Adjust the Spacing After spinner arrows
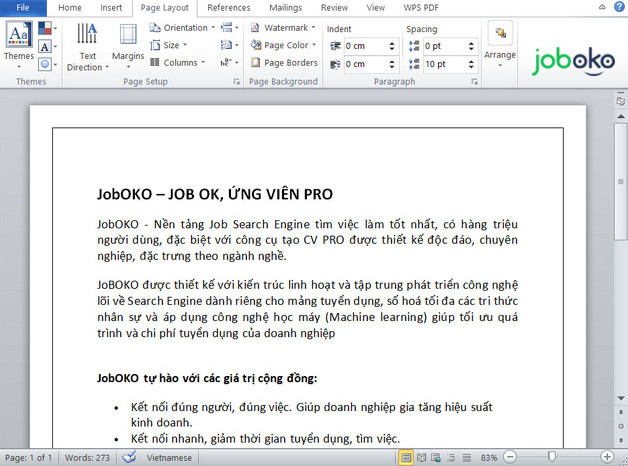 (x=471, y=64)
